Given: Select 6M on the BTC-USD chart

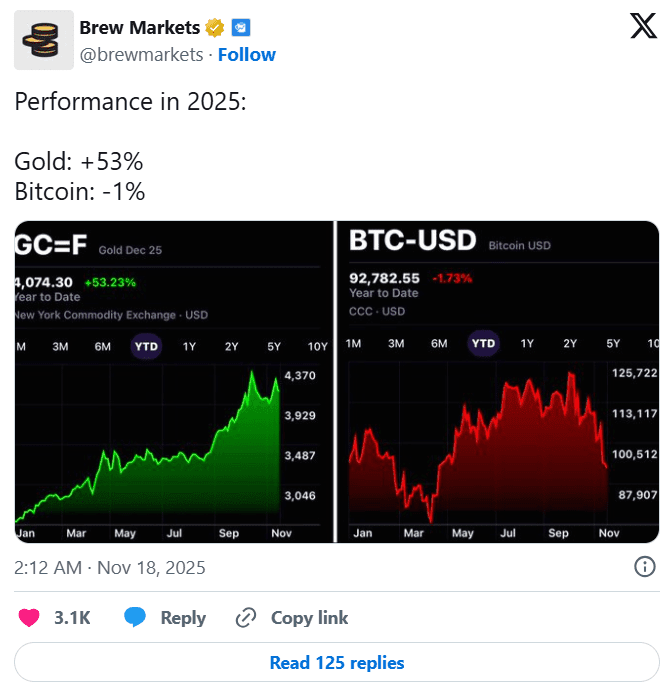Looking at the screenshot, I should pos(439,343).
